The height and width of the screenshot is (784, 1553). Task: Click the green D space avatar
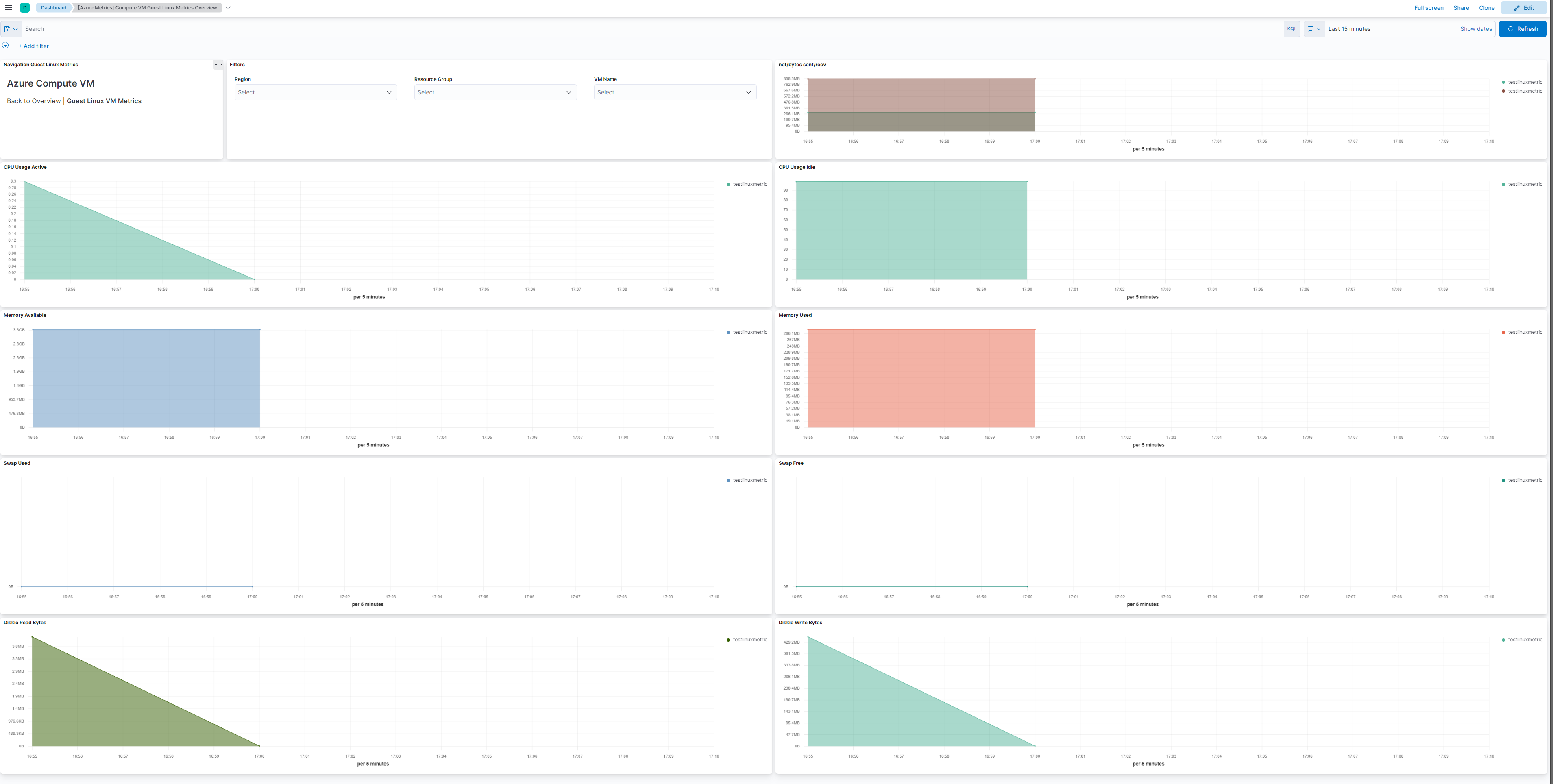click(25, 8)
